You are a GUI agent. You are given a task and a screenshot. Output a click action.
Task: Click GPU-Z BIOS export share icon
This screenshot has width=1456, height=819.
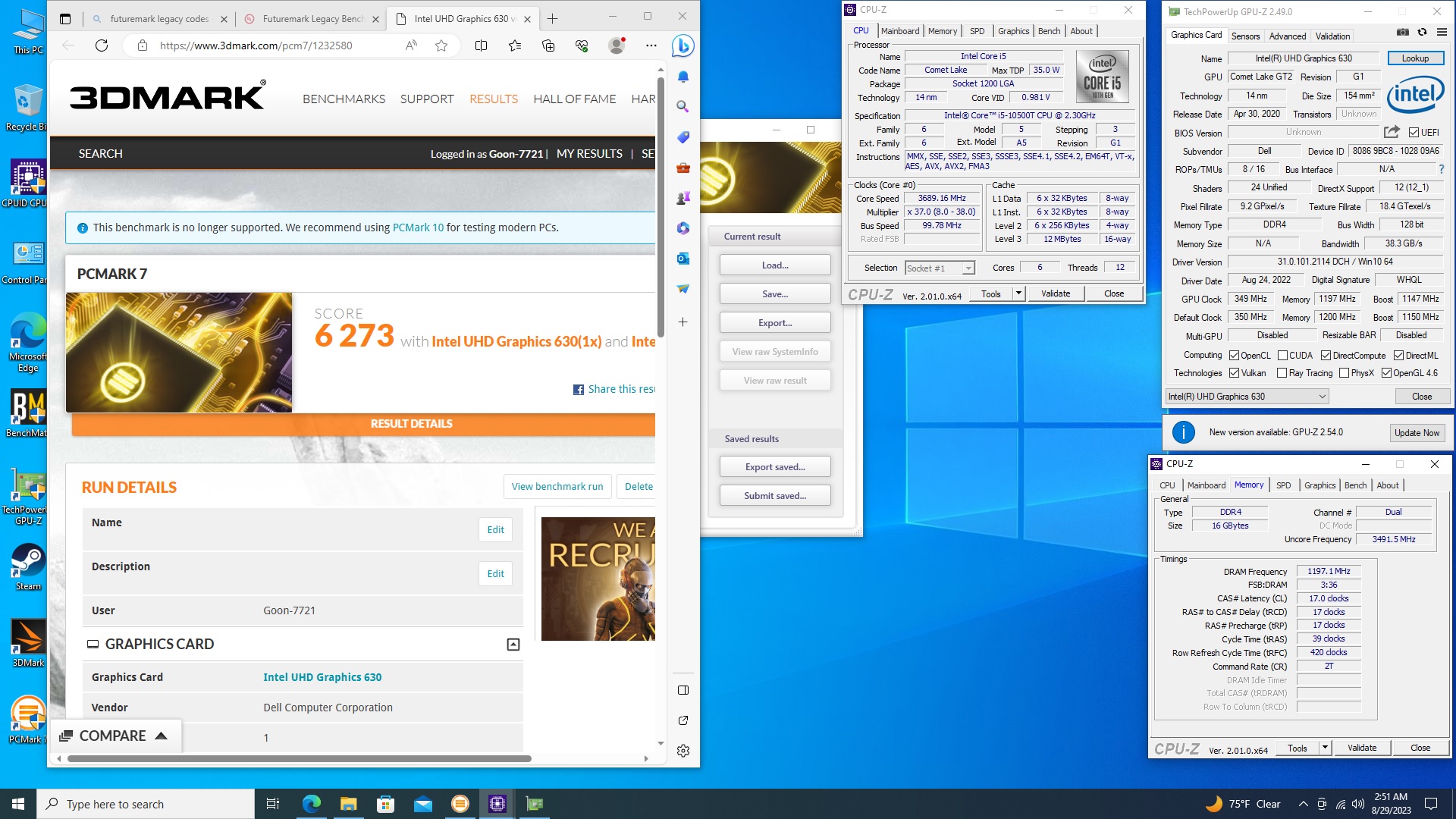pyautogui.click(x=1392, y=132)
